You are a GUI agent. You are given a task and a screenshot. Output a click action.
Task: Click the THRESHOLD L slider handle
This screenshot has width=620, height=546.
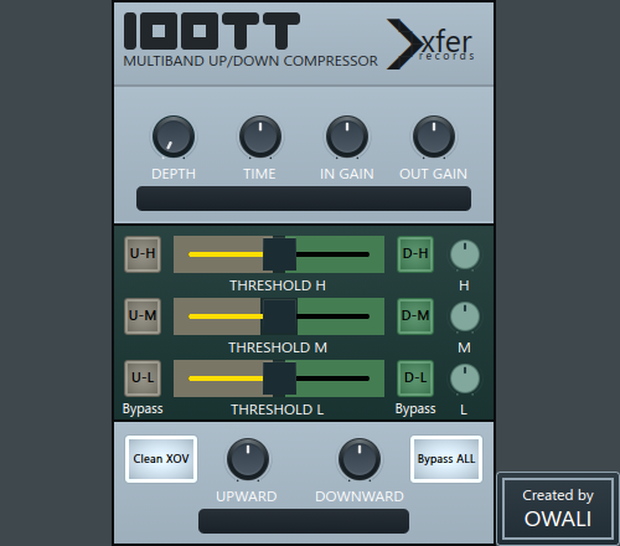[279, 378]
